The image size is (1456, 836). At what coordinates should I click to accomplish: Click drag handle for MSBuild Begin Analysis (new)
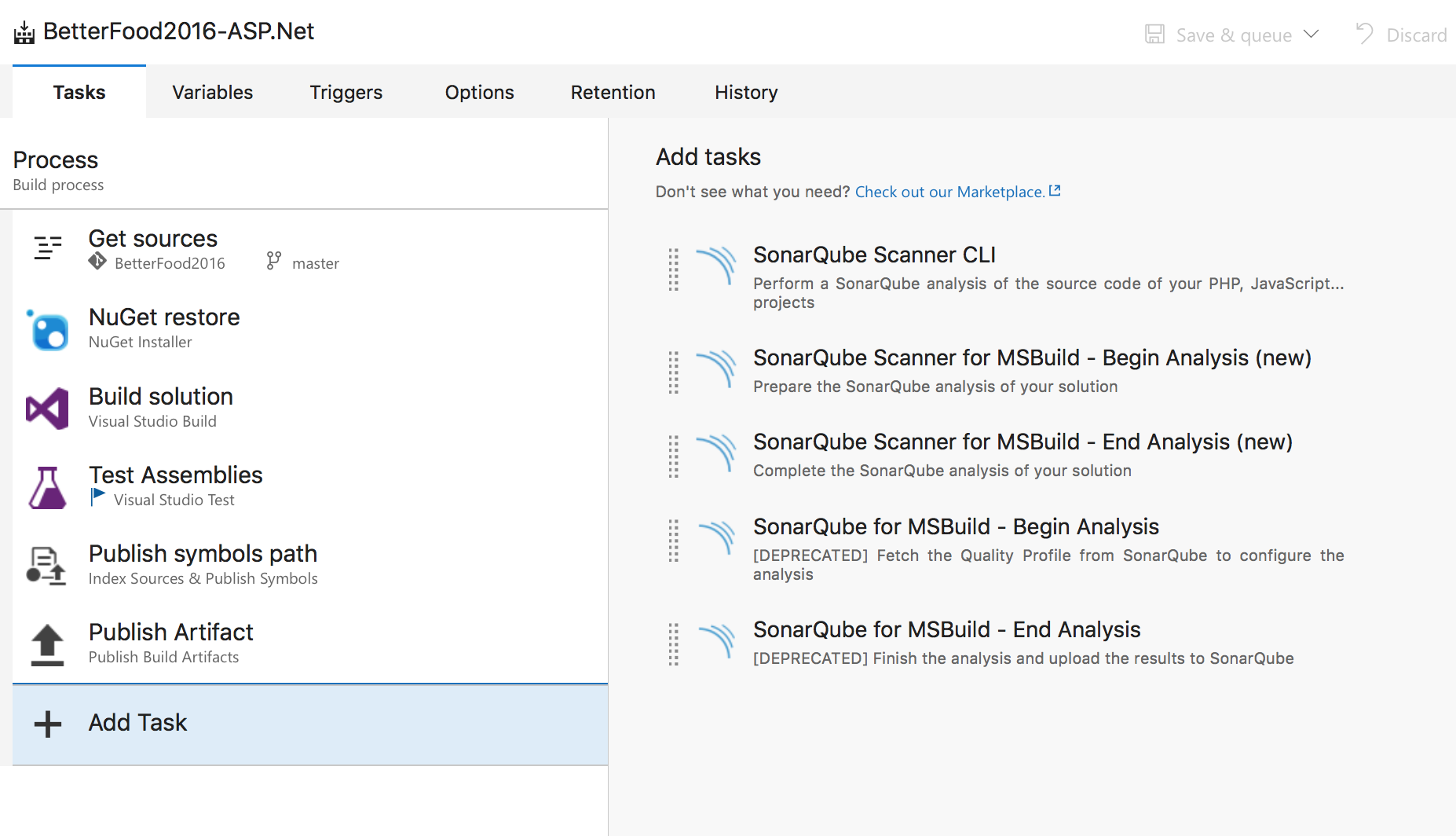click(673, 372)
